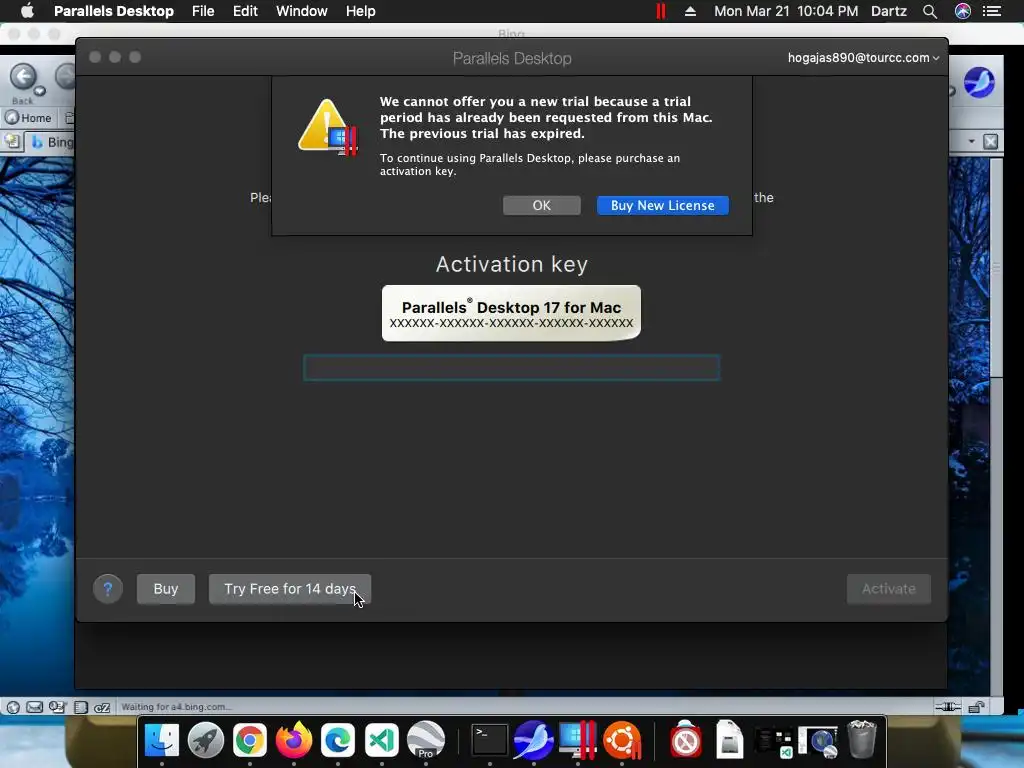Open the SeaMonkey tab list dropdown arrow

[971, 142]
